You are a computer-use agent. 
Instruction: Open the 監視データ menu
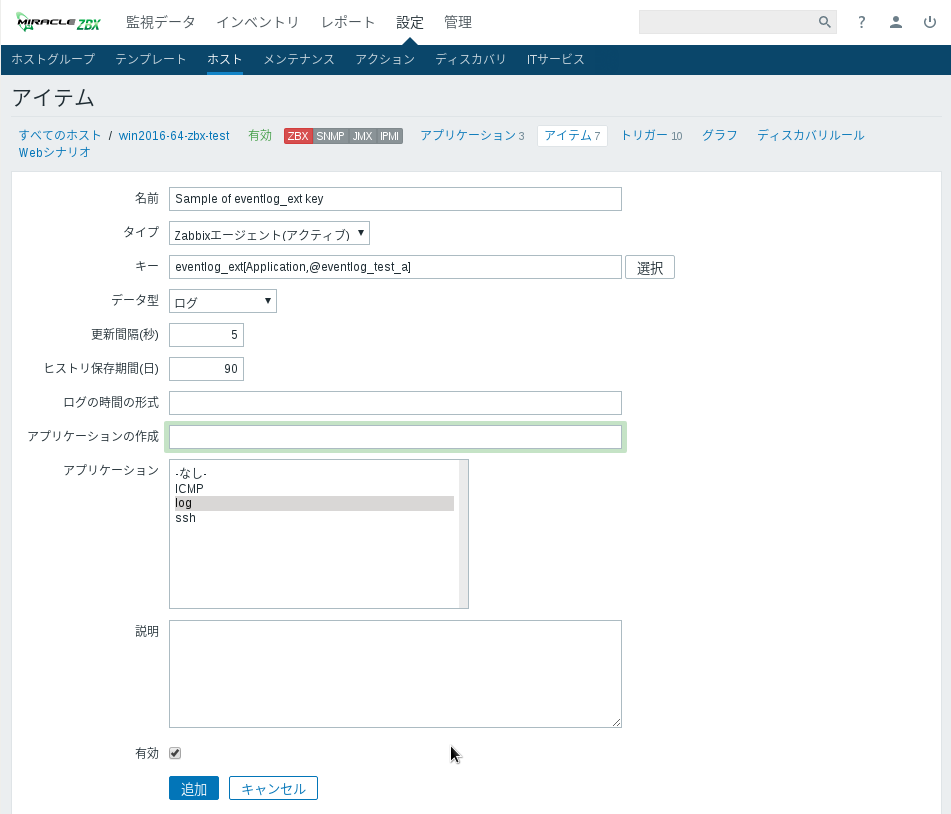[161, 22]
